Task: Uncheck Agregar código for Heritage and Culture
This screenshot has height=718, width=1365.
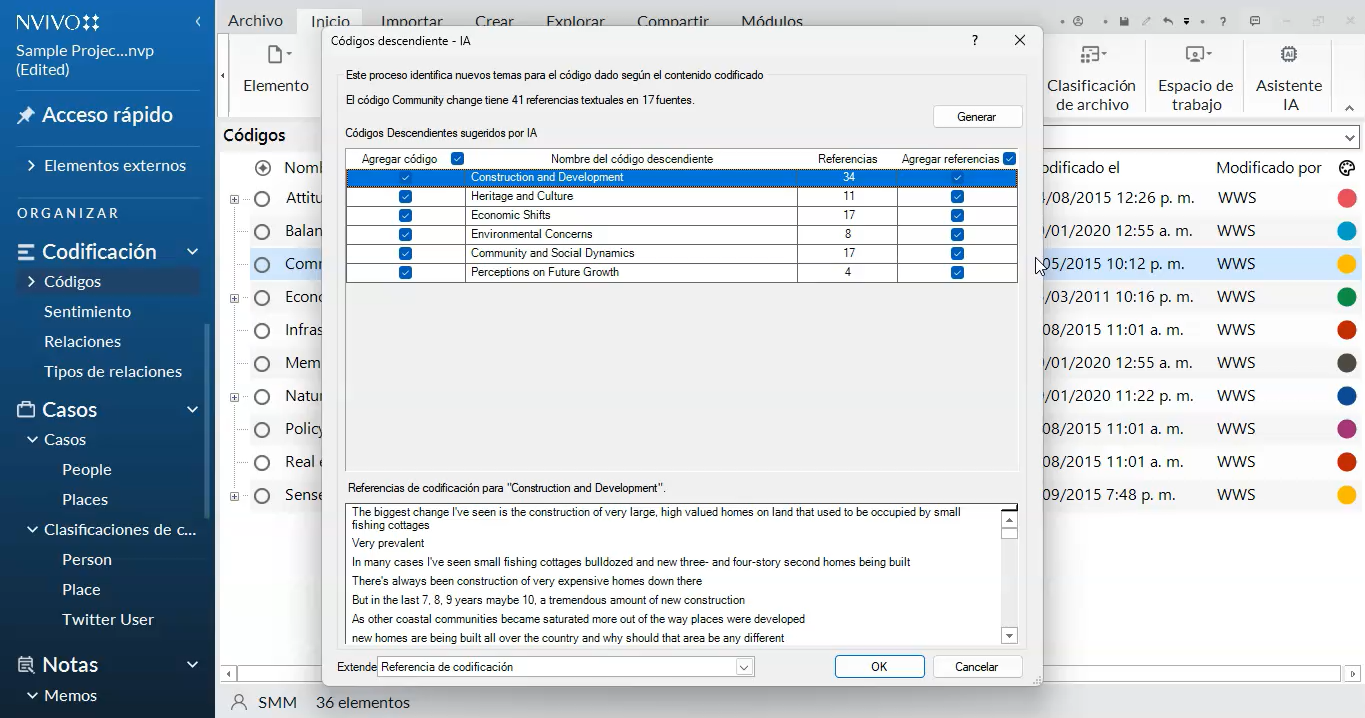Action: click(x=405, y=197)
